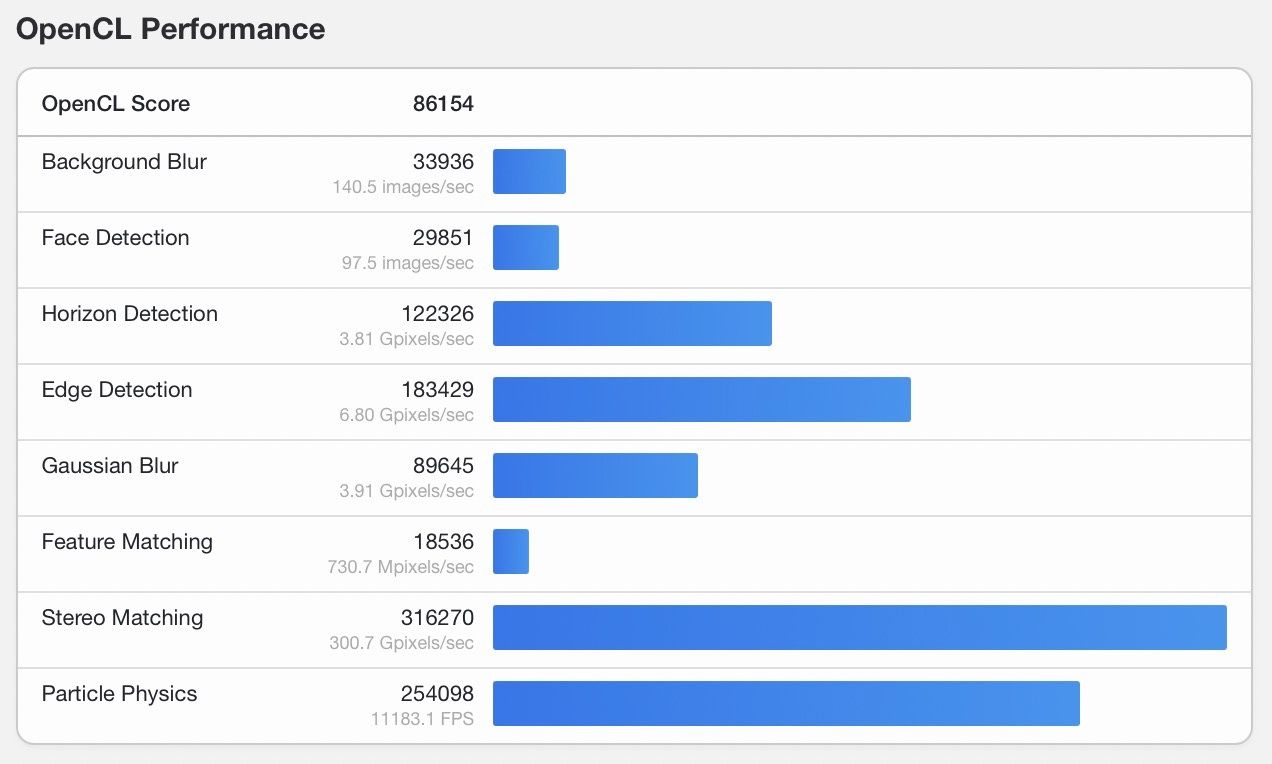Click the 97.5 images/sec value
Viewport: 1272px width, 764px height.
(x=408, y=263)
